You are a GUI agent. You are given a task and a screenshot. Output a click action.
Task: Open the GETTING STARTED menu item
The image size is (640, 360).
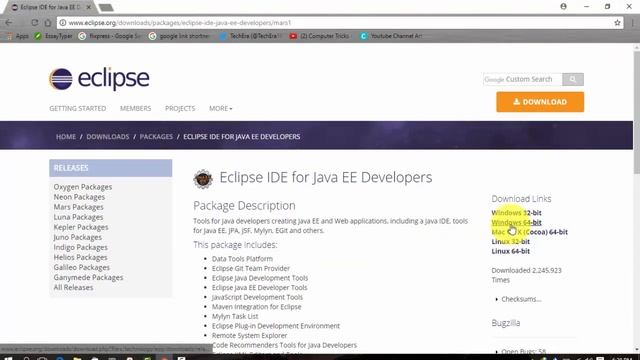[78, 108]
